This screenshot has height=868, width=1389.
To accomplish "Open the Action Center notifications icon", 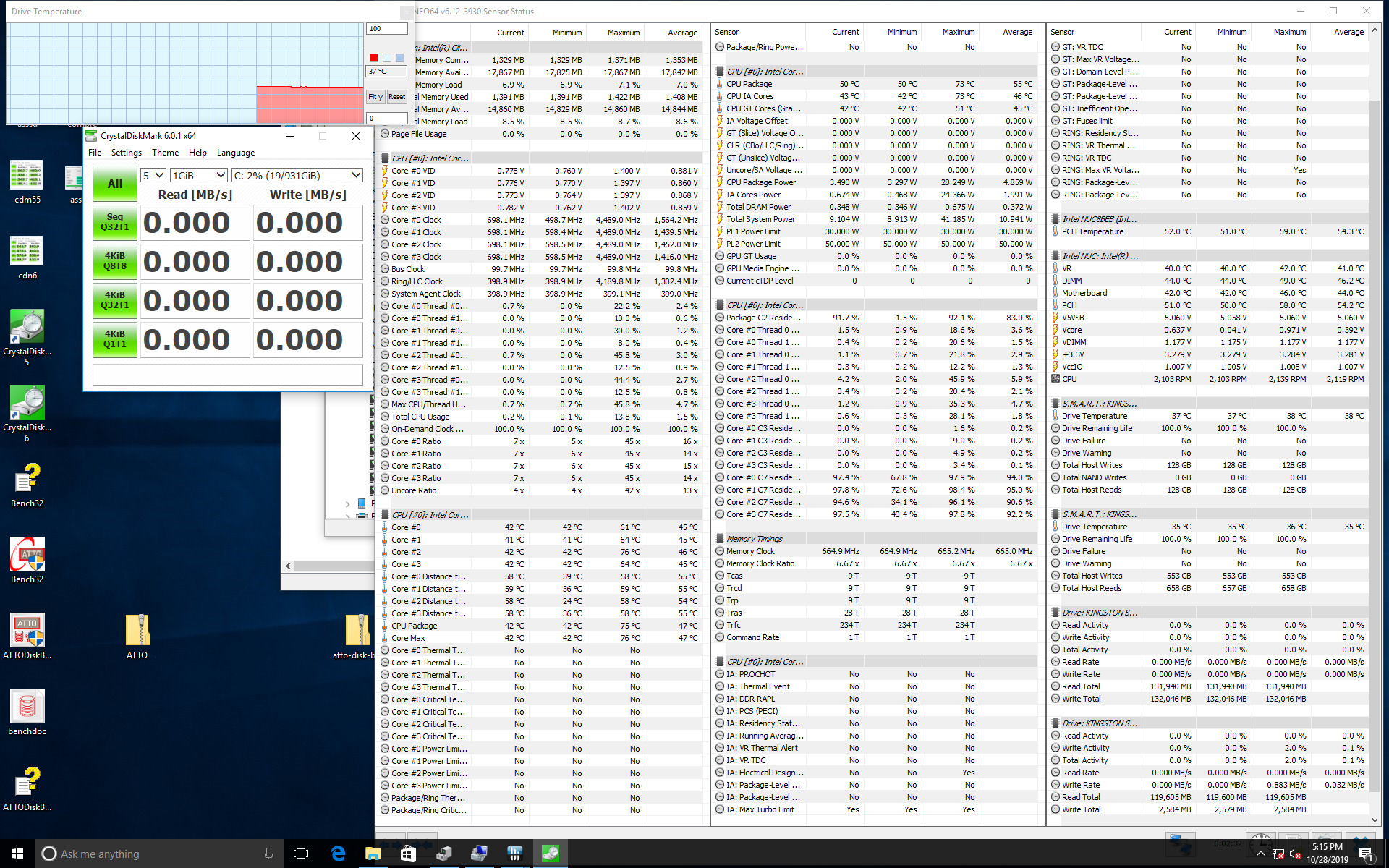I will pyautogui.click(x=1367, y=854).
